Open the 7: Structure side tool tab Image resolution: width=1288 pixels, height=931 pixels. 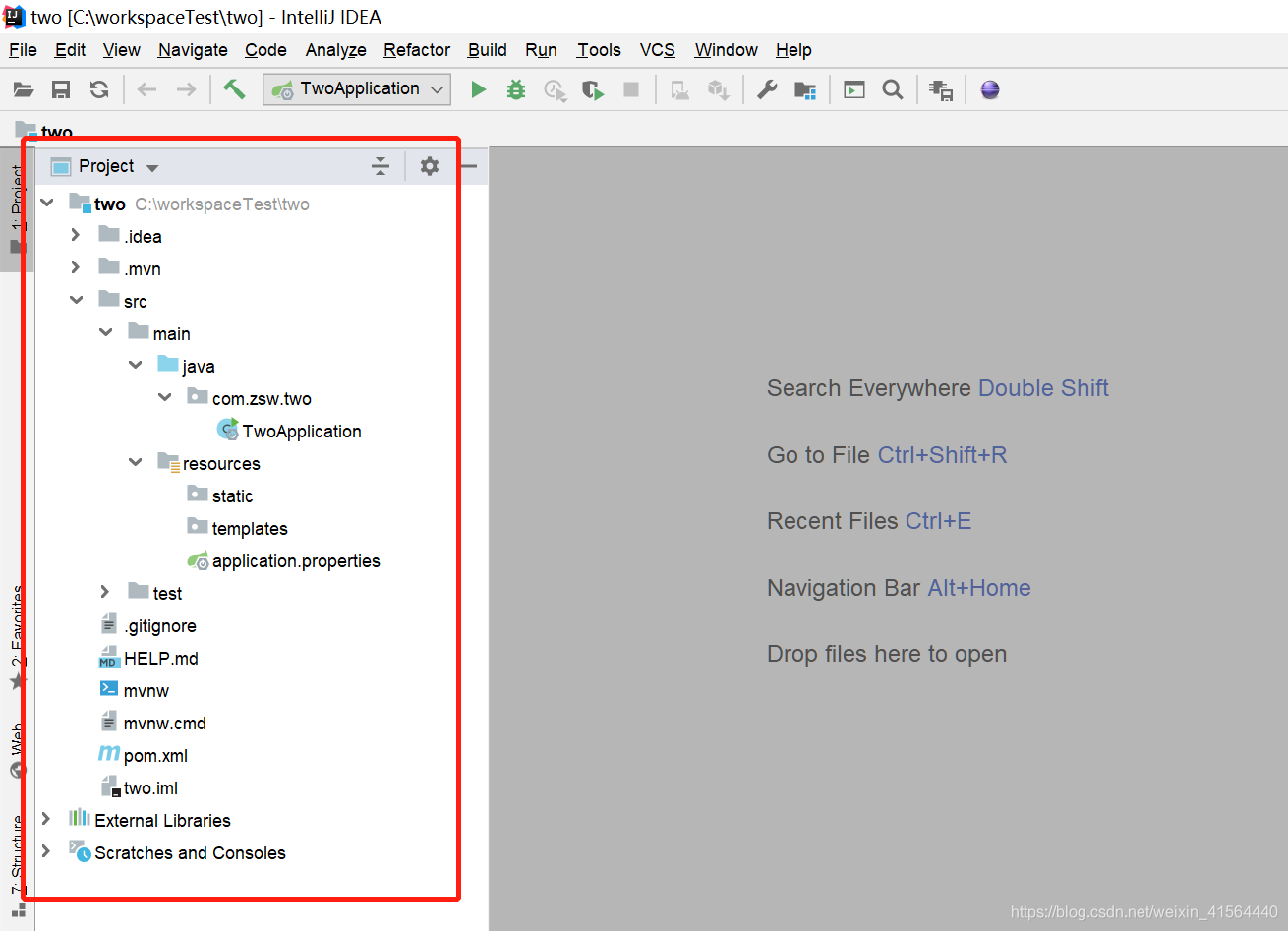[17, 868]
